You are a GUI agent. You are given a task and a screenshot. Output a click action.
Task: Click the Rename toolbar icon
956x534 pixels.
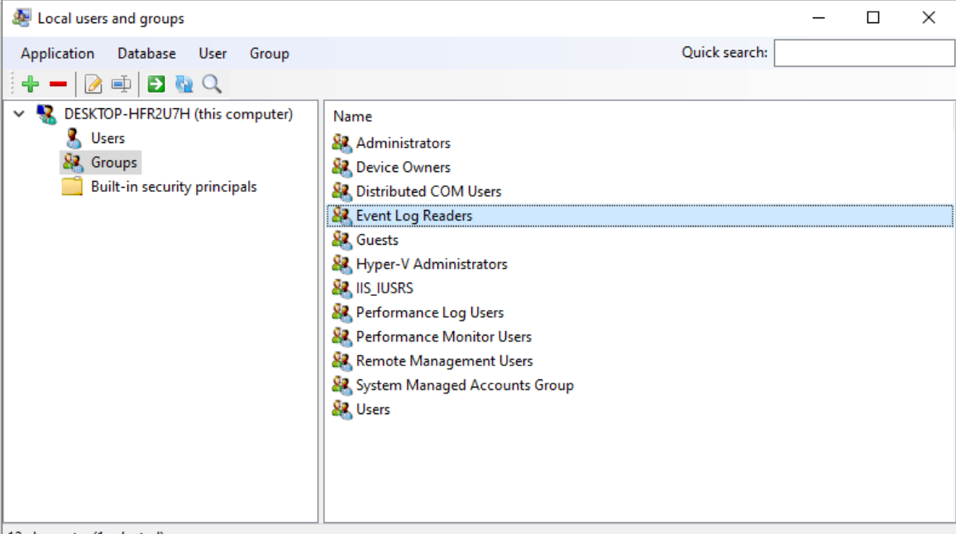pyautogui.click(x=121, y=84)
